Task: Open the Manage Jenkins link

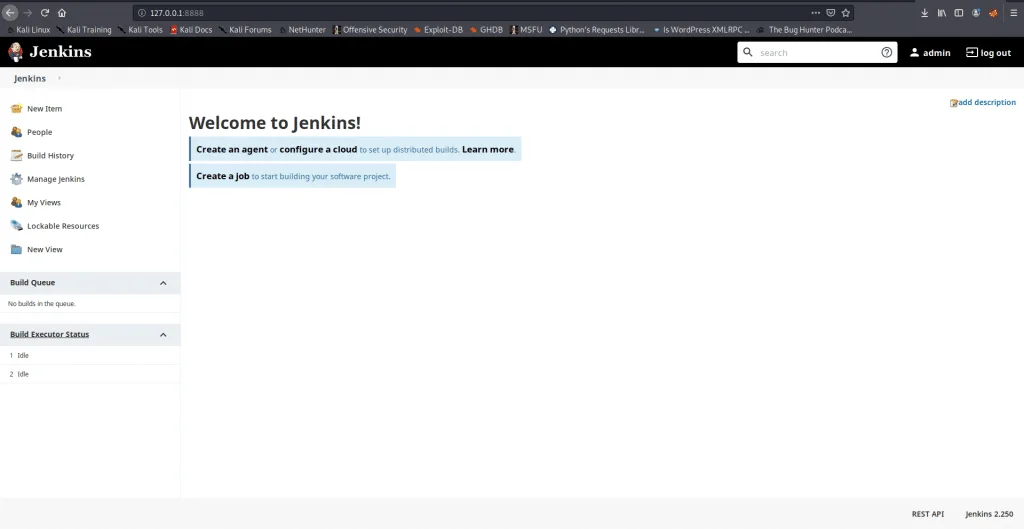Action: click(56, 179)
